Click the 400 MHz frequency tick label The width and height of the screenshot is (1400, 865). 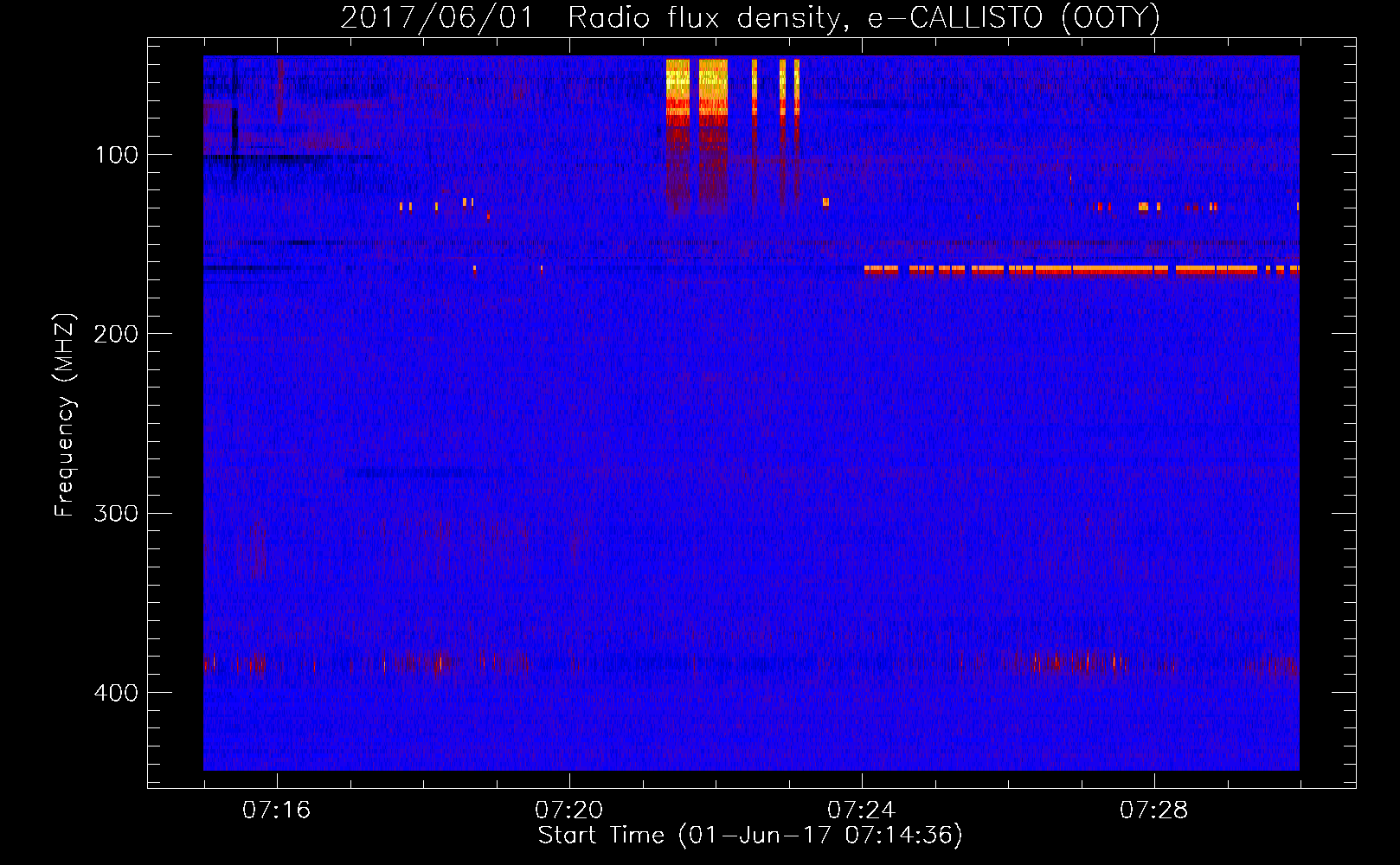(x=116, y=693)
